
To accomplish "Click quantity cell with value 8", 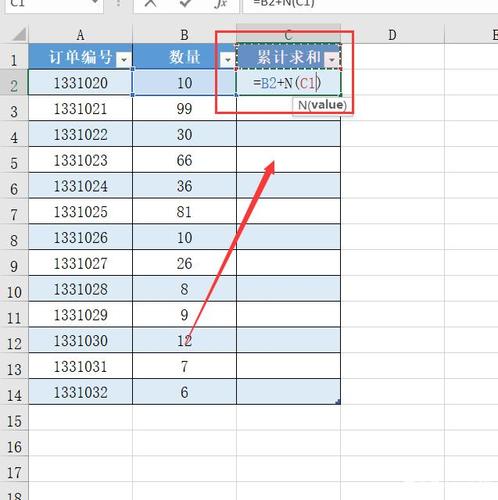I will [x=184, y=289].
